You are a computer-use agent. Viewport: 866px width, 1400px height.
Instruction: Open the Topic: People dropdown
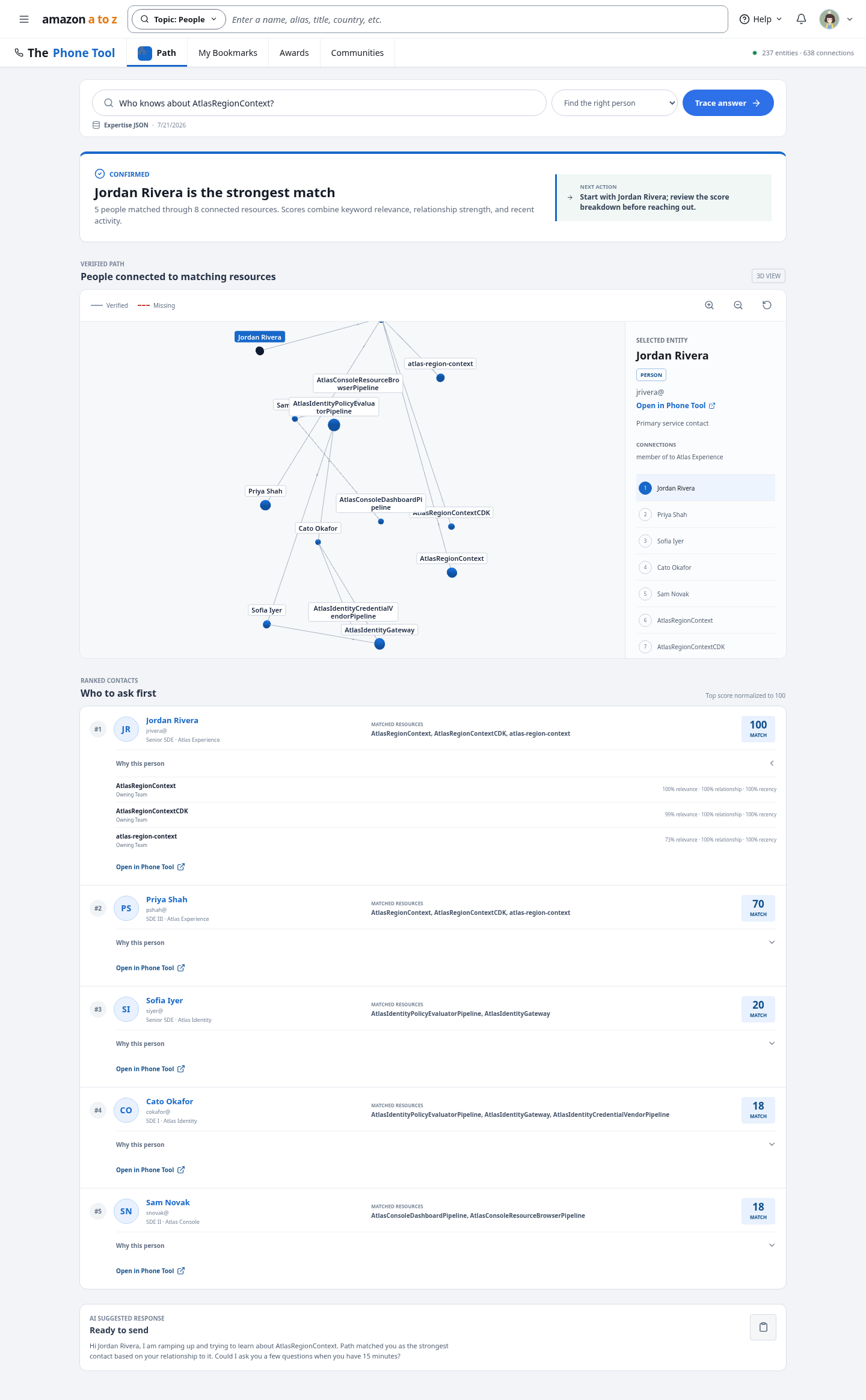tap(179, 19)
